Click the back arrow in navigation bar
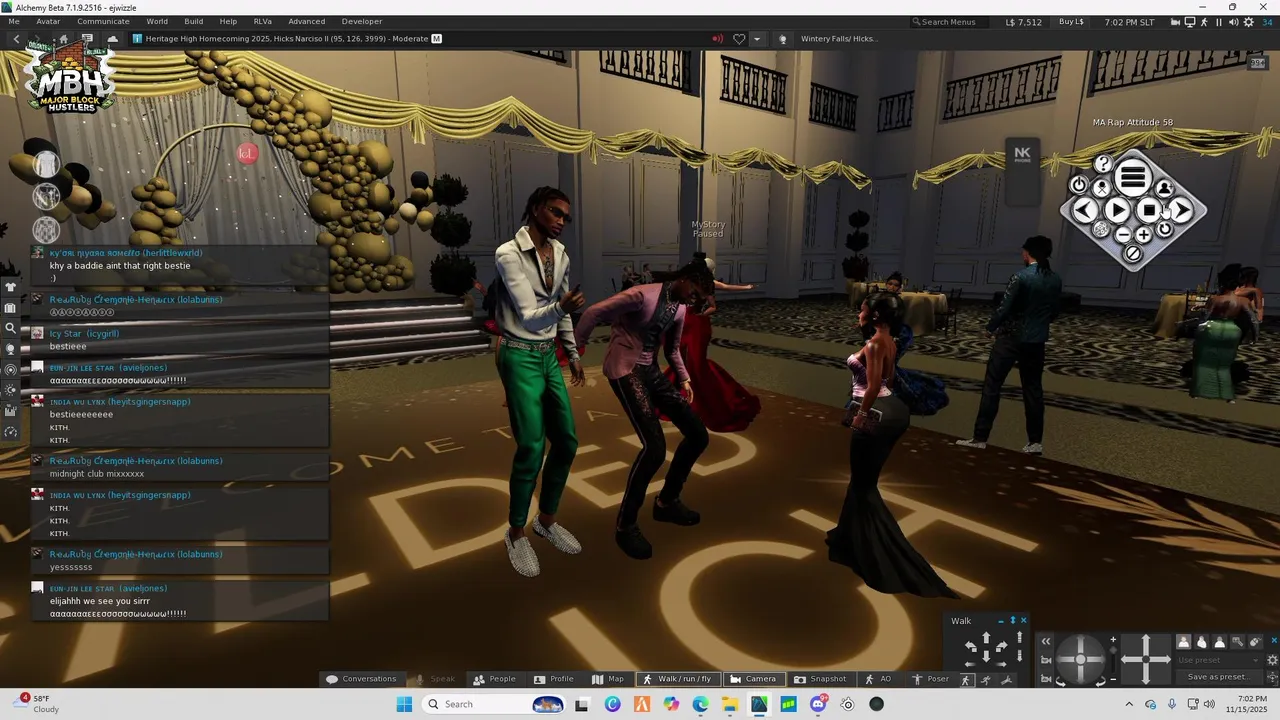 [x=16, y=39]
